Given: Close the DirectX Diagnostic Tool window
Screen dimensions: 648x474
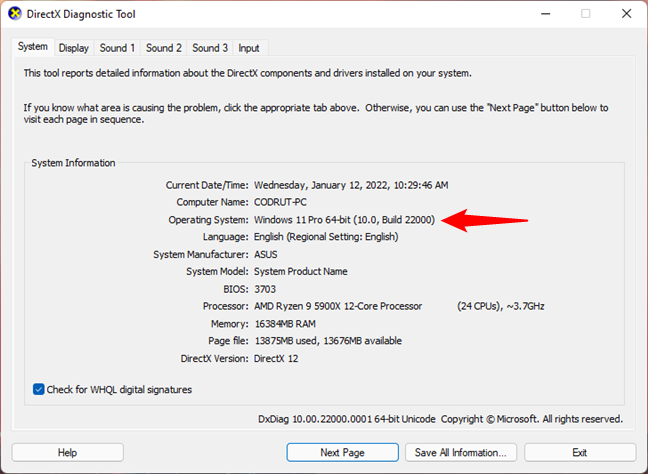Looking at the screenshot, I should point(627,14).
